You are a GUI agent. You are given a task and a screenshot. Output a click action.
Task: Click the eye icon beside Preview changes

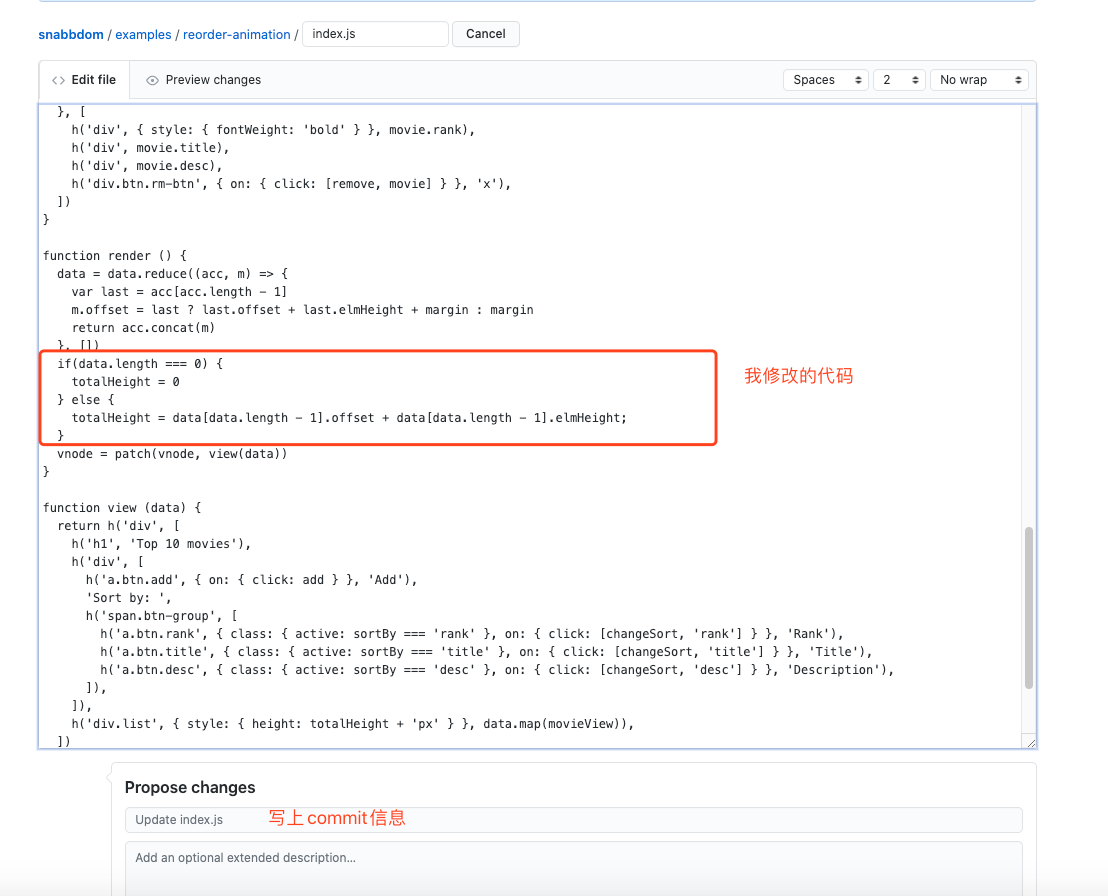pos(152,79)
